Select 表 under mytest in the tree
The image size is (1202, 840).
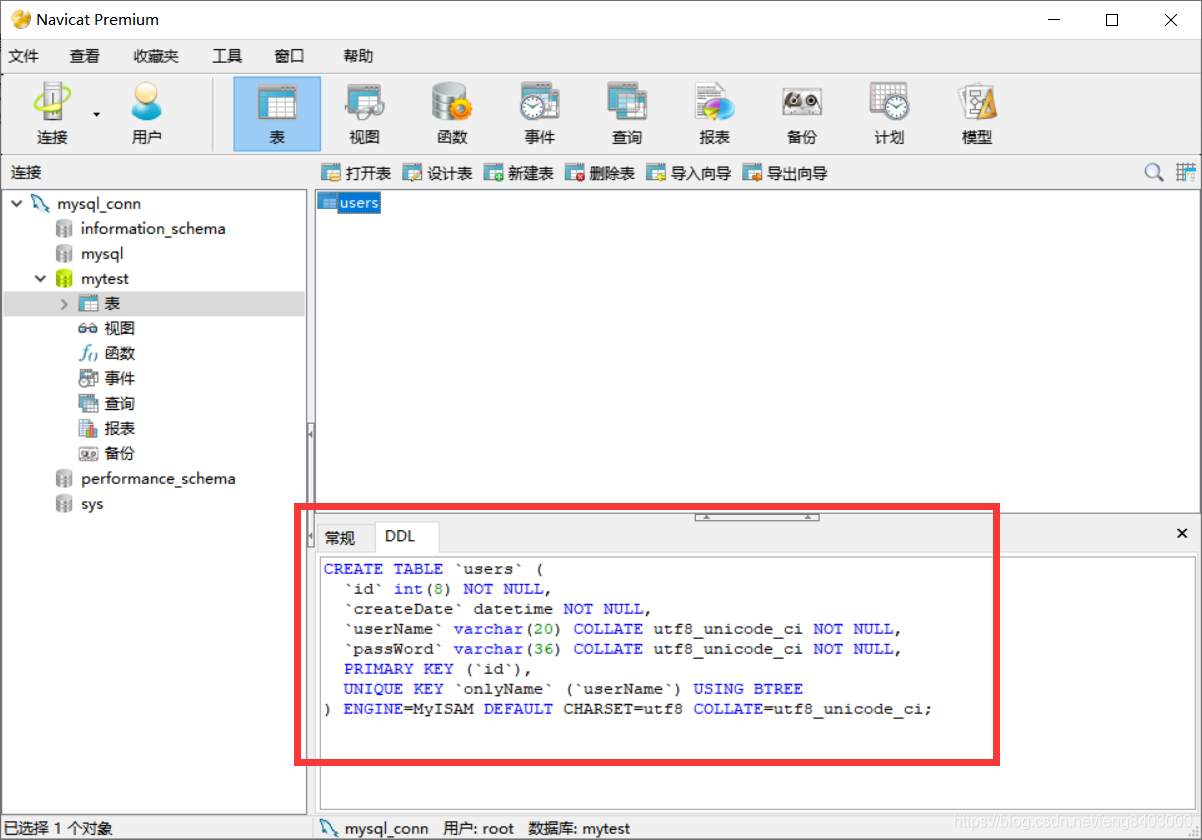(112, 304)
